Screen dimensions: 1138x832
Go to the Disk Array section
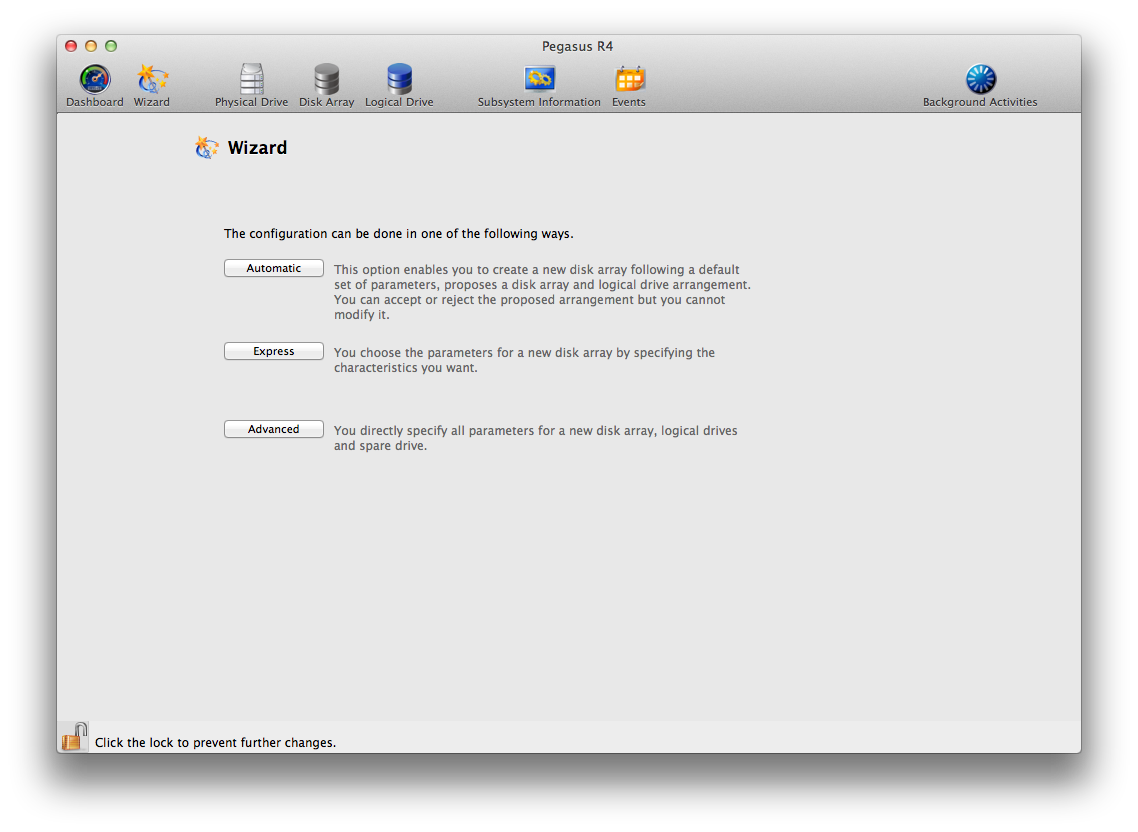coord(326,80)
